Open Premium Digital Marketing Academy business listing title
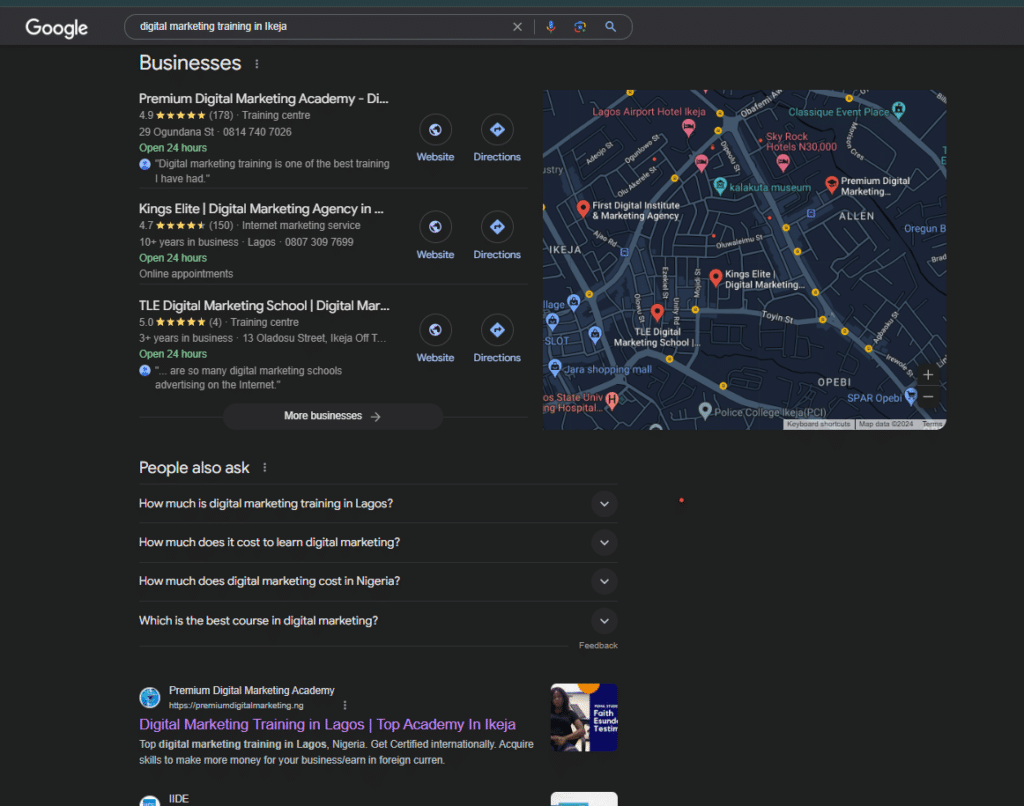 [x=263, y=99]
